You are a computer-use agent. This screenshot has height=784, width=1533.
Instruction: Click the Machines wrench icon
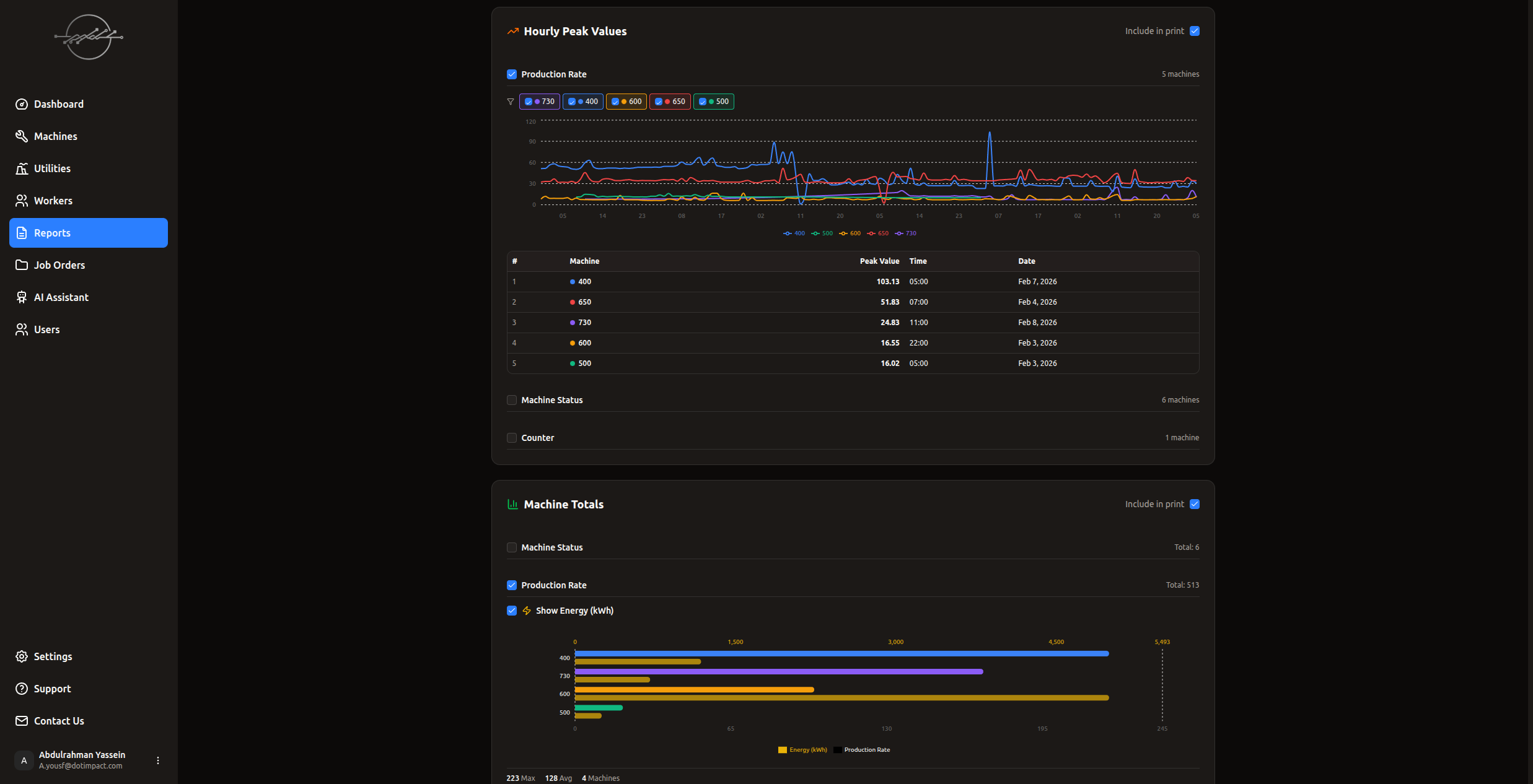pyautogui.click(x=22, y=136)
